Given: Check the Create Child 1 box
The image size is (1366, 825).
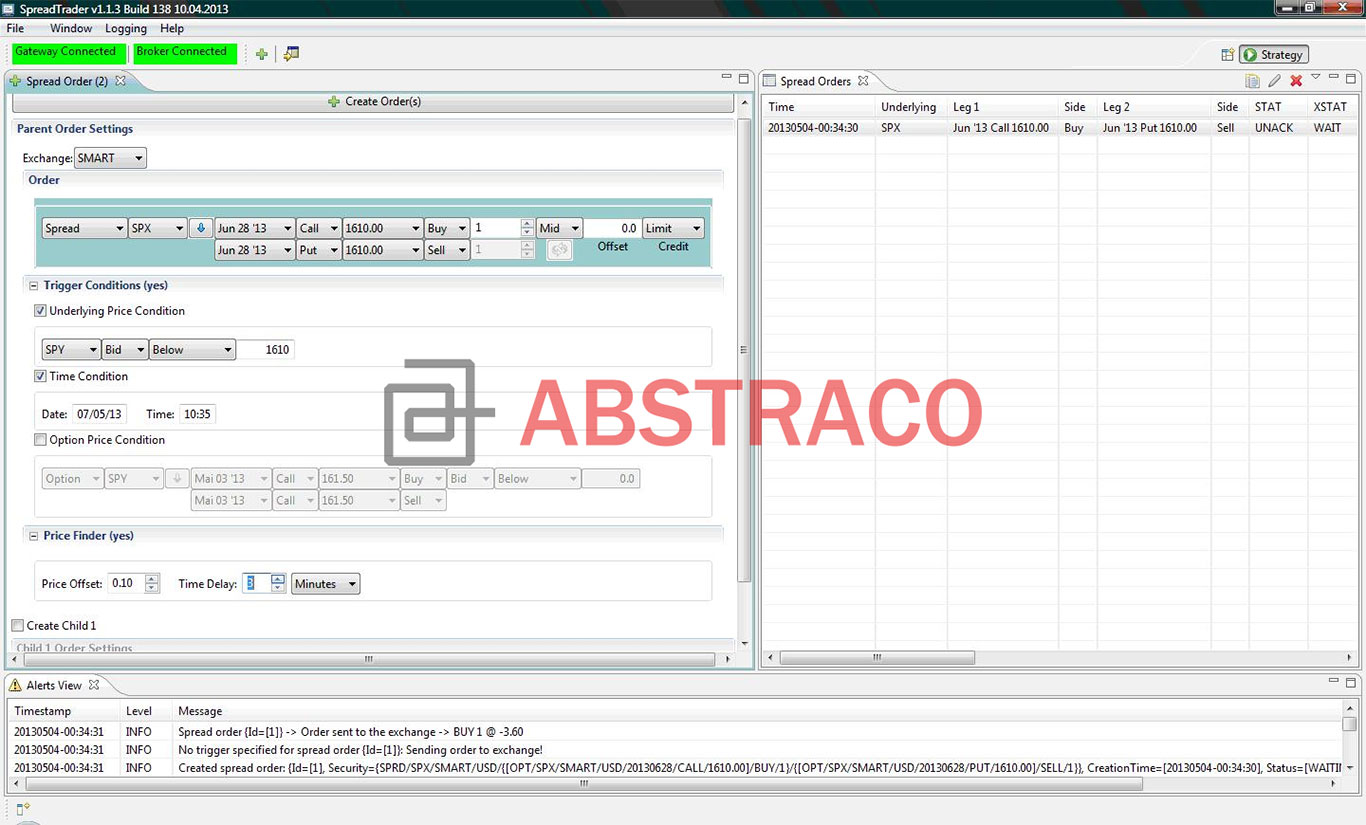Looking at the screenshot, I should (x=16, y=624).
